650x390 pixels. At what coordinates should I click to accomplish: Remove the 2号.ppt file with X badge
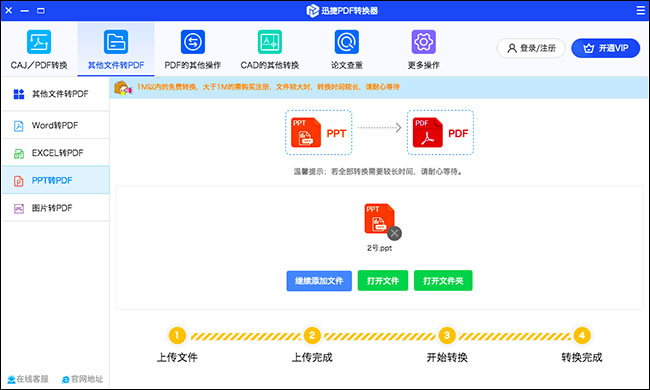tap(394, 234)
